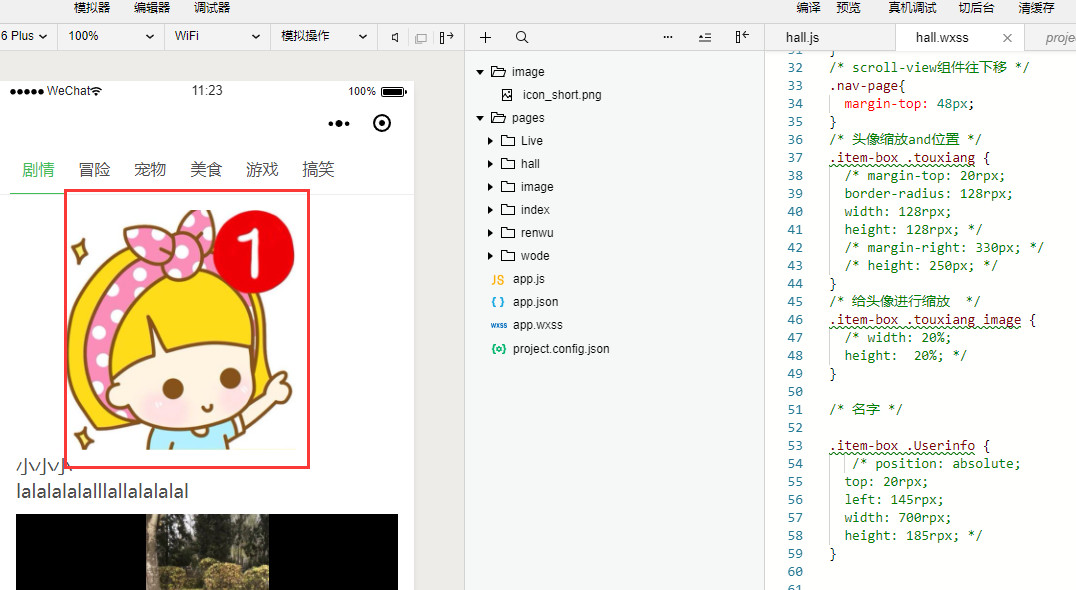Close the hall.wxss editor tab
The height and width of the screenshot is (590, 1076).
click(x=1007, y=38)
